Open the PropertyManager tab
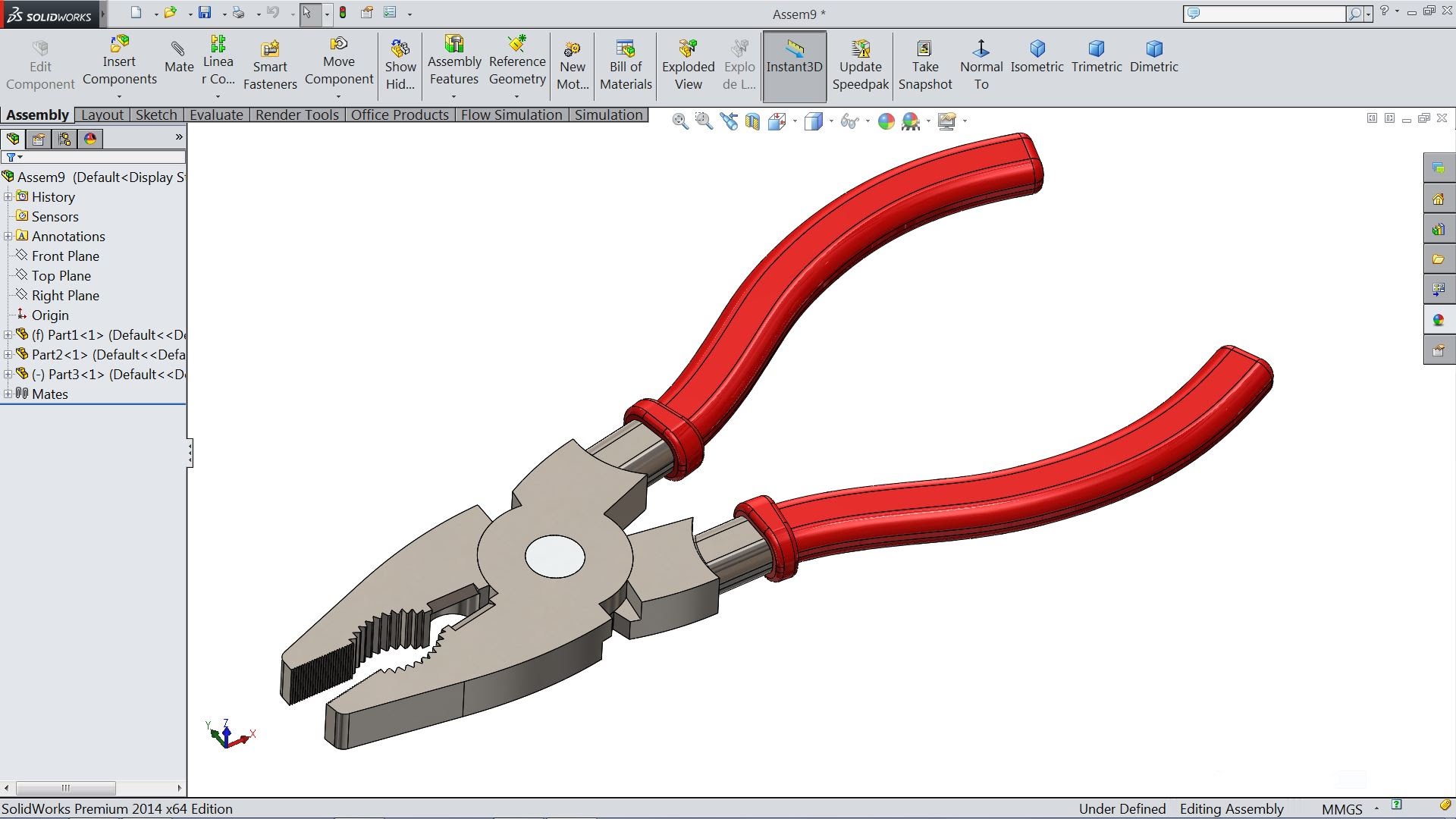1456x819 pixels. pyautogui.click(x=39, y=139)
